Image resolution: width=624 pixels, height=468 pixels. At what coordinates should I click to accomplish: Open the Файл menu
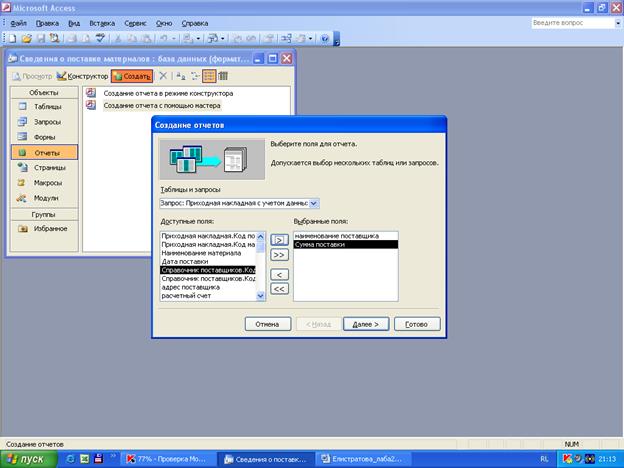click(18, 23)
